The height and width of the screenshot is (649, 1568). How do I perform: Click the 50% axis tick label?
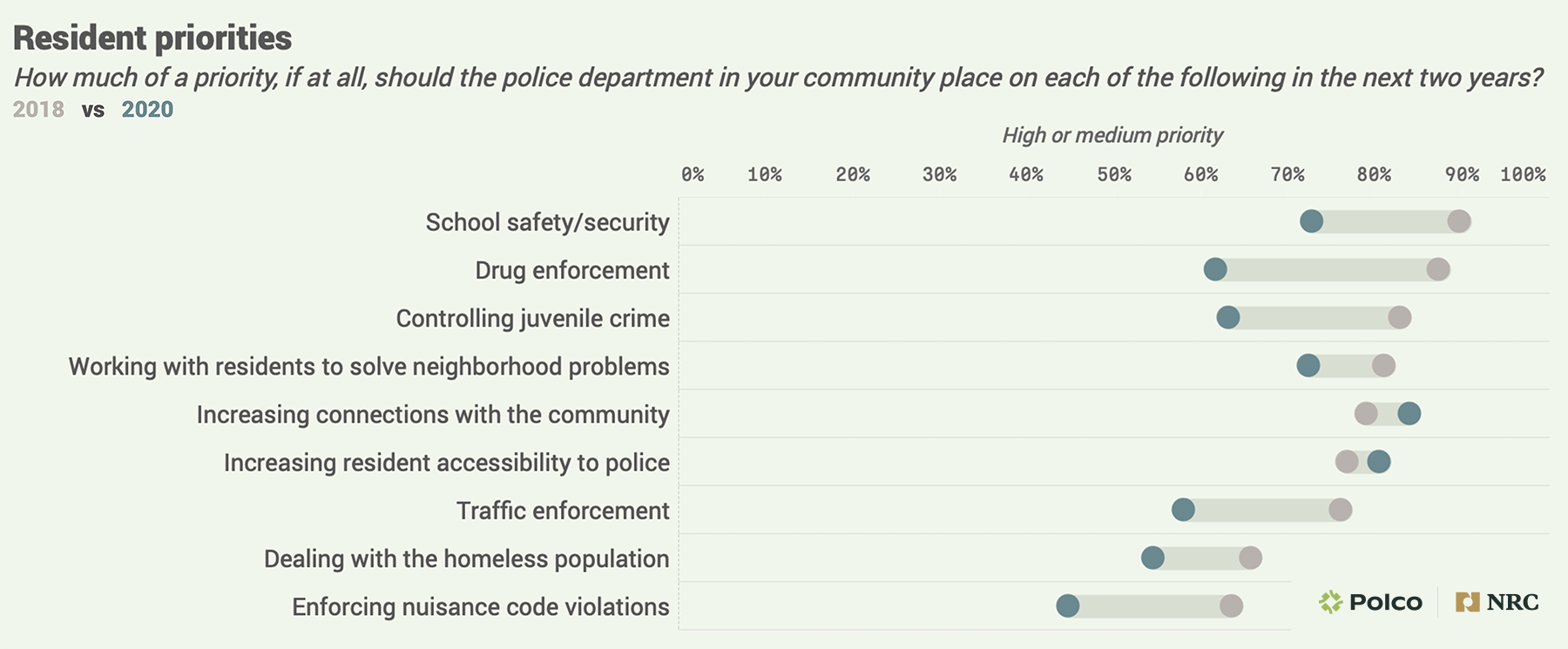click(x=1113, y=174)
